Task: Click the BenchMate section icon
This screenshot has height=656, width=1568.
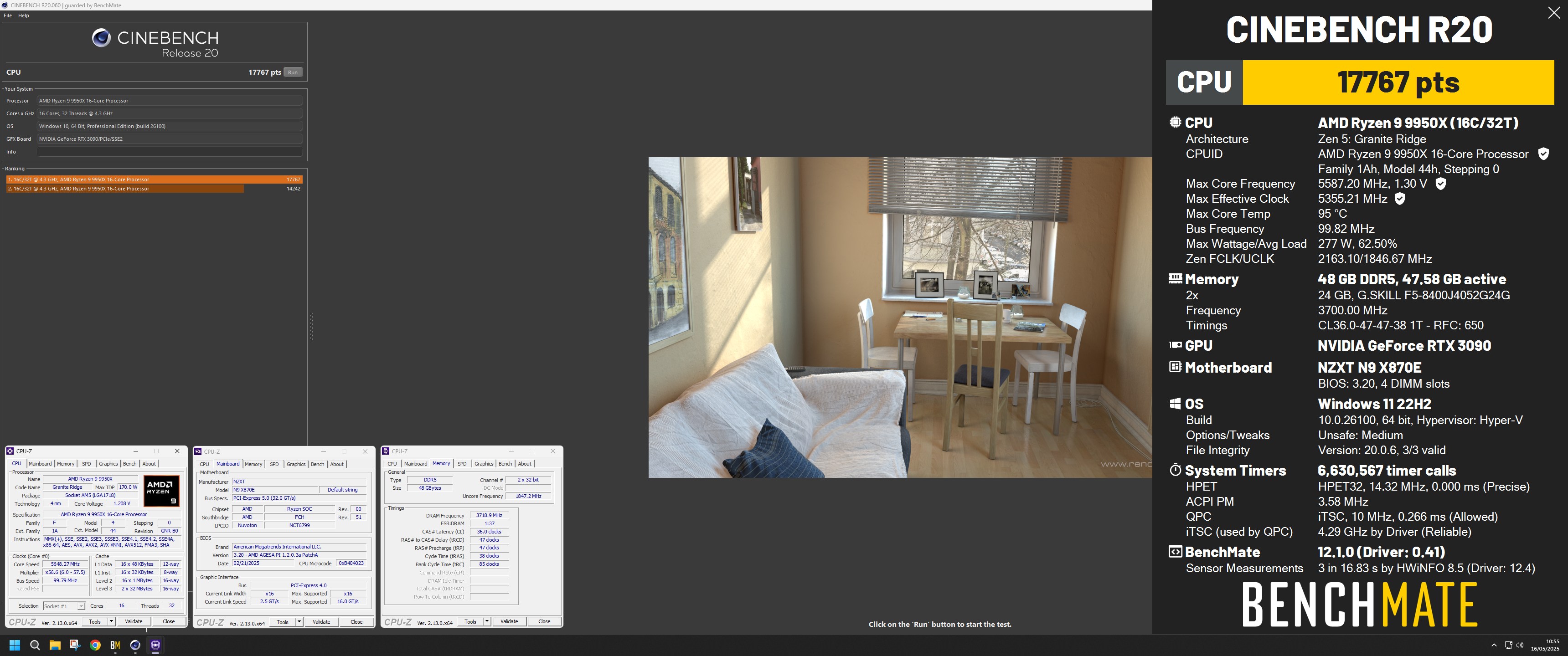Action: click(x=1175, y=551)
